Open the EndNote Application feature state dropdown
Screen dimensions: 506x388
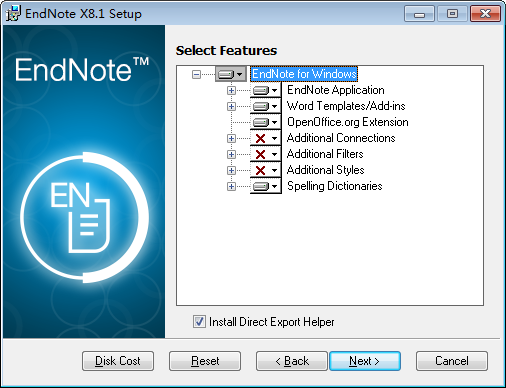[x=266, y=90]
